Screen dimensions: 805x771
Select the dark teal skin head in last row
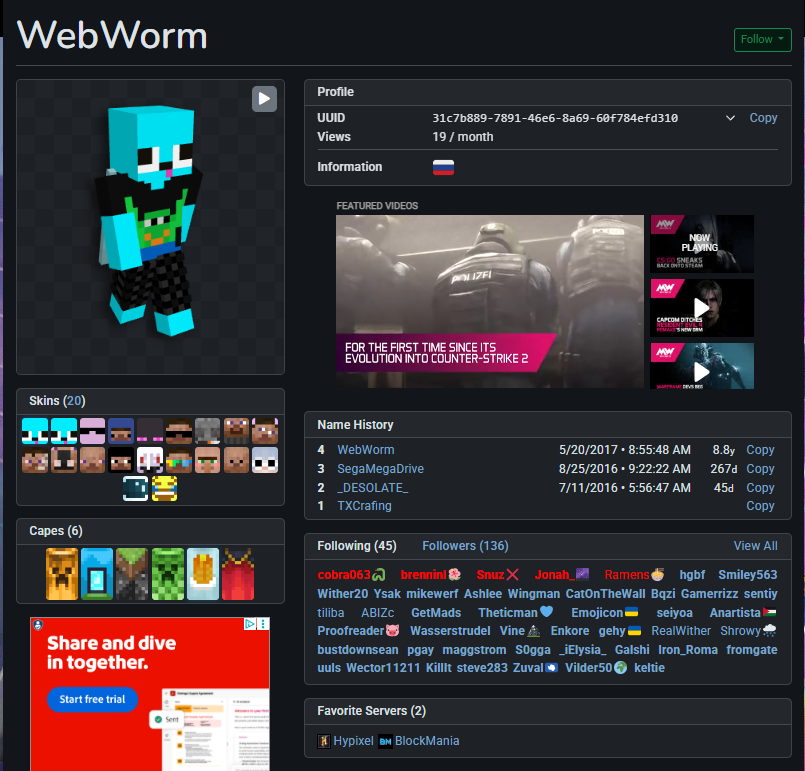pos(136,488)
